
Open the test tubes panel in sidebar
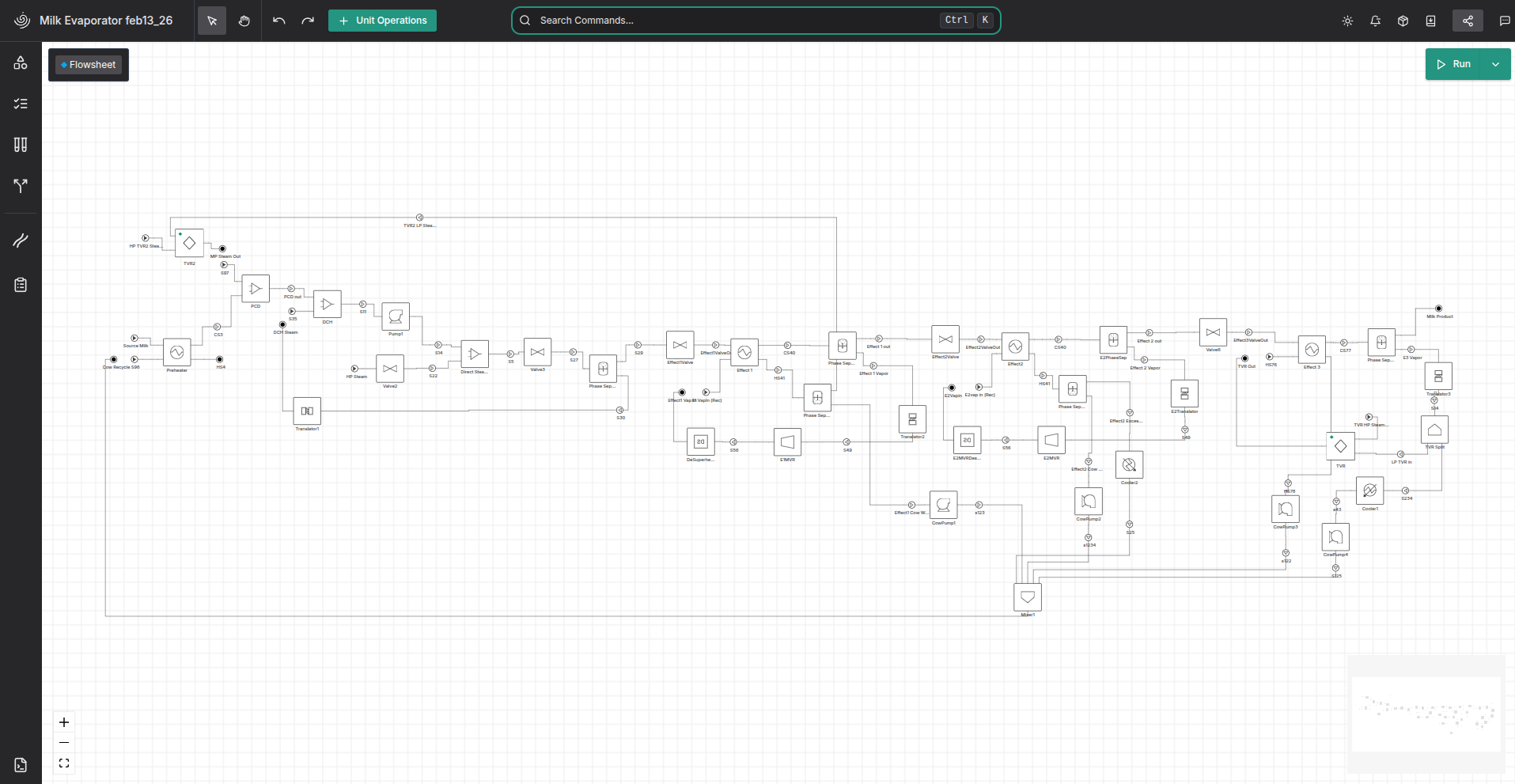(21, 145)
